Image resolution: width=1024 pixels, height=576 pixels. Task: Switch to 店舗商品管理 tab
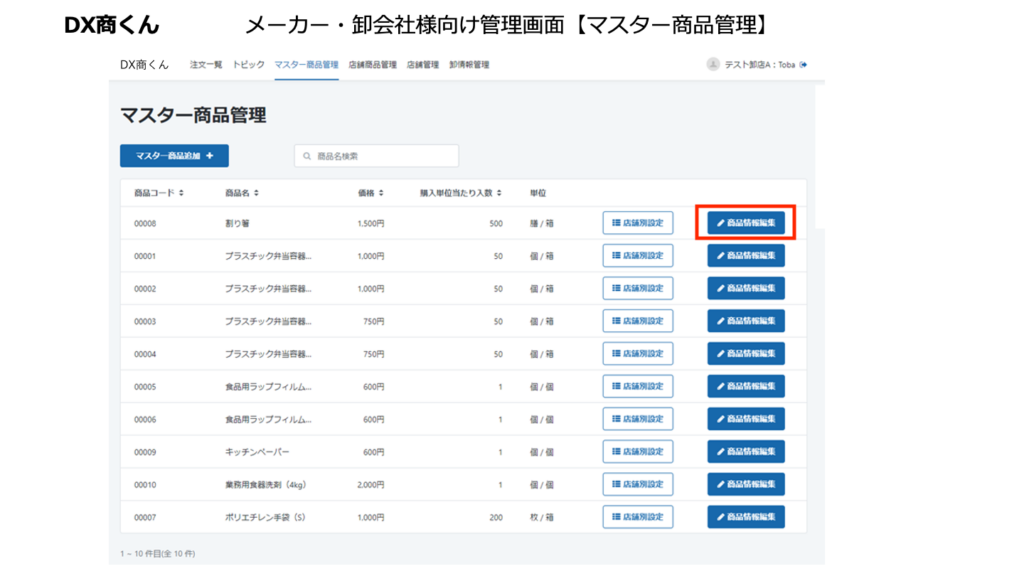tap(372, 65)
